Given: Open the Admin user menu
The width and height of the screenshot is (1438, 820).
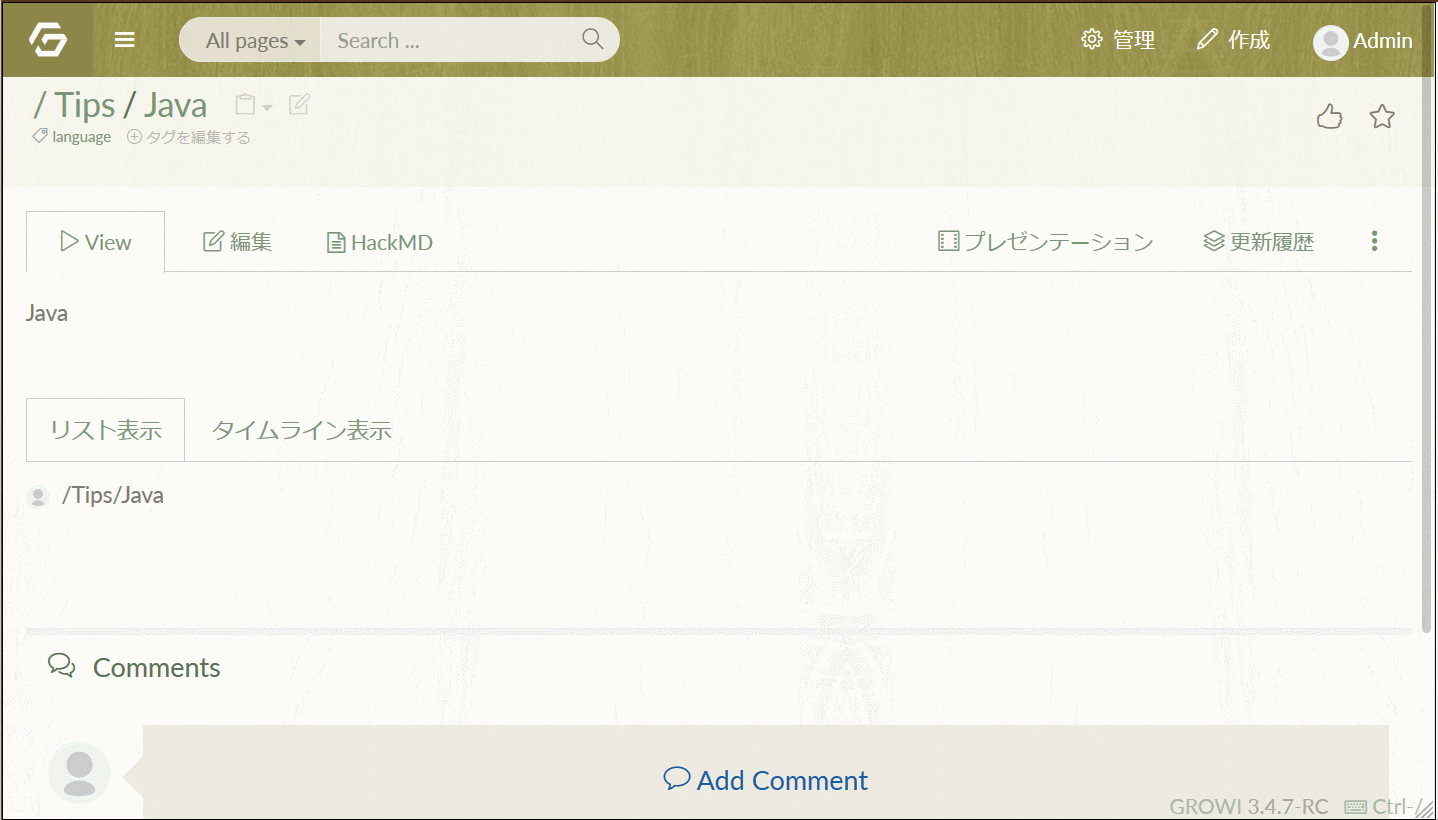Looking at the screenshot, I should (x=1362, y=41).
